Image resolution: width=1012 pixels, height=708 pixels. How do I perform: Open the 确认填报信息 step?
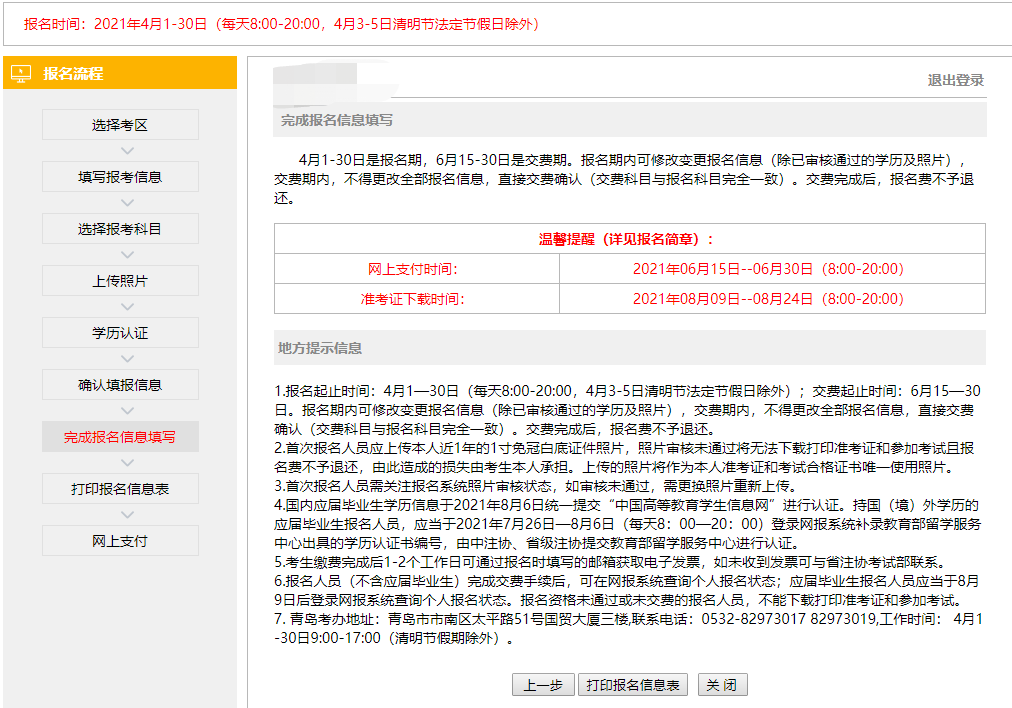120,385
